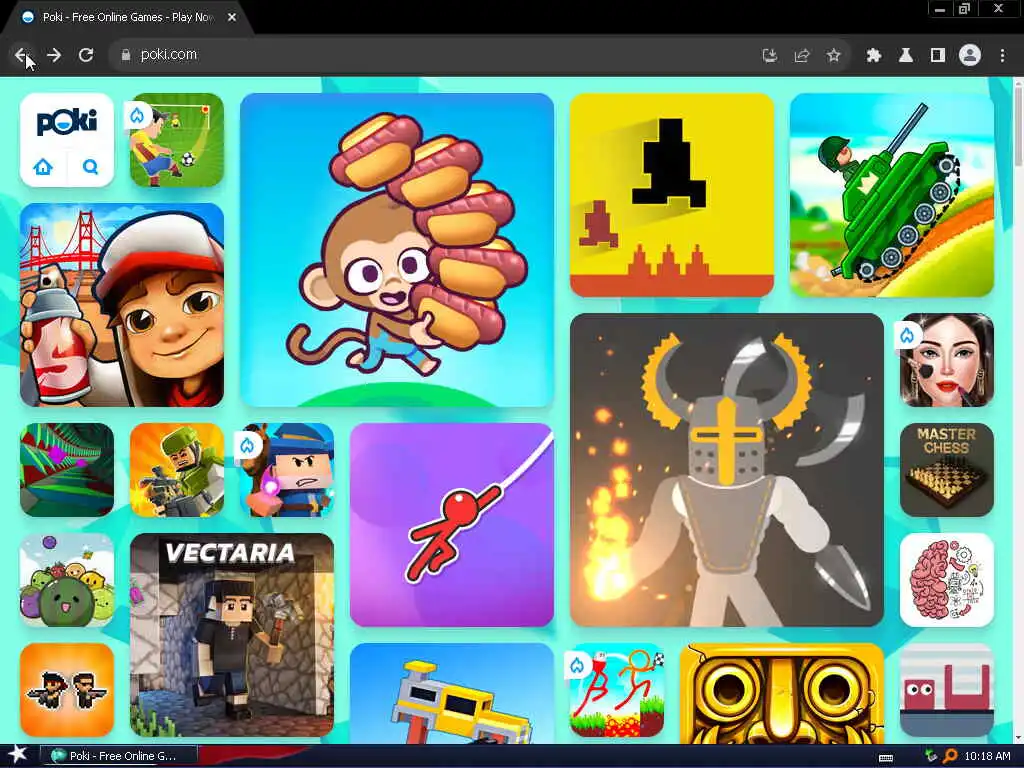Screen dimensions: 1024x768
Task: Open the yellow pixel runner game tile
Action: 672,195
